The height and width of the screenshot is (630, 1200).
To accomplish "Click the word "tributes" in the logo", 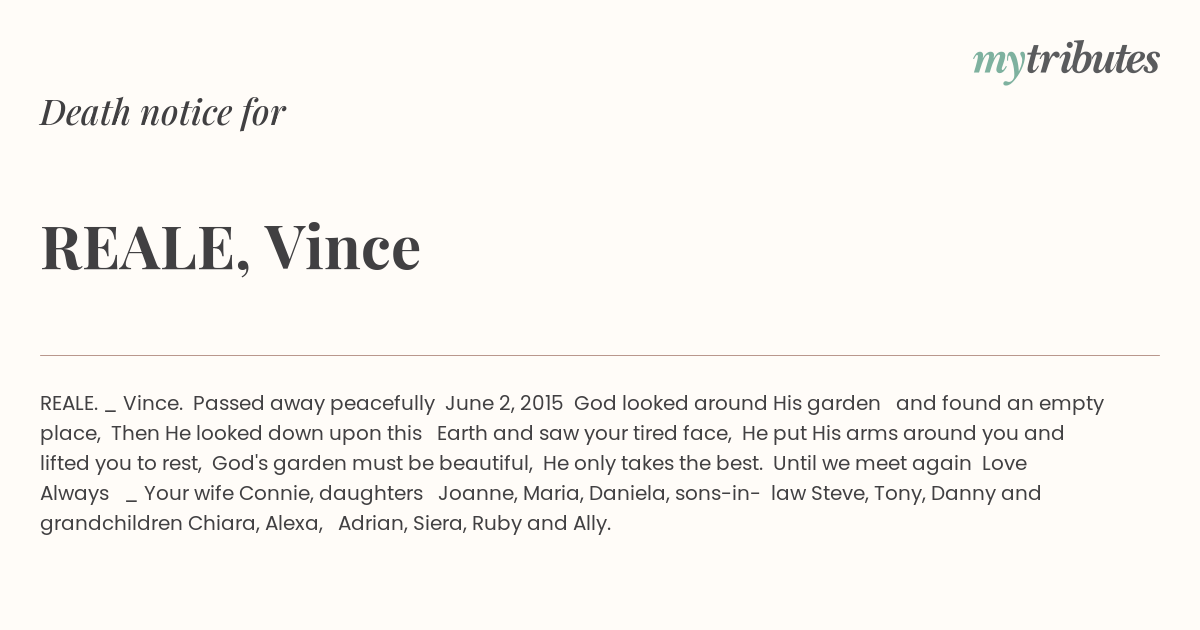I will pos(1092,59).
